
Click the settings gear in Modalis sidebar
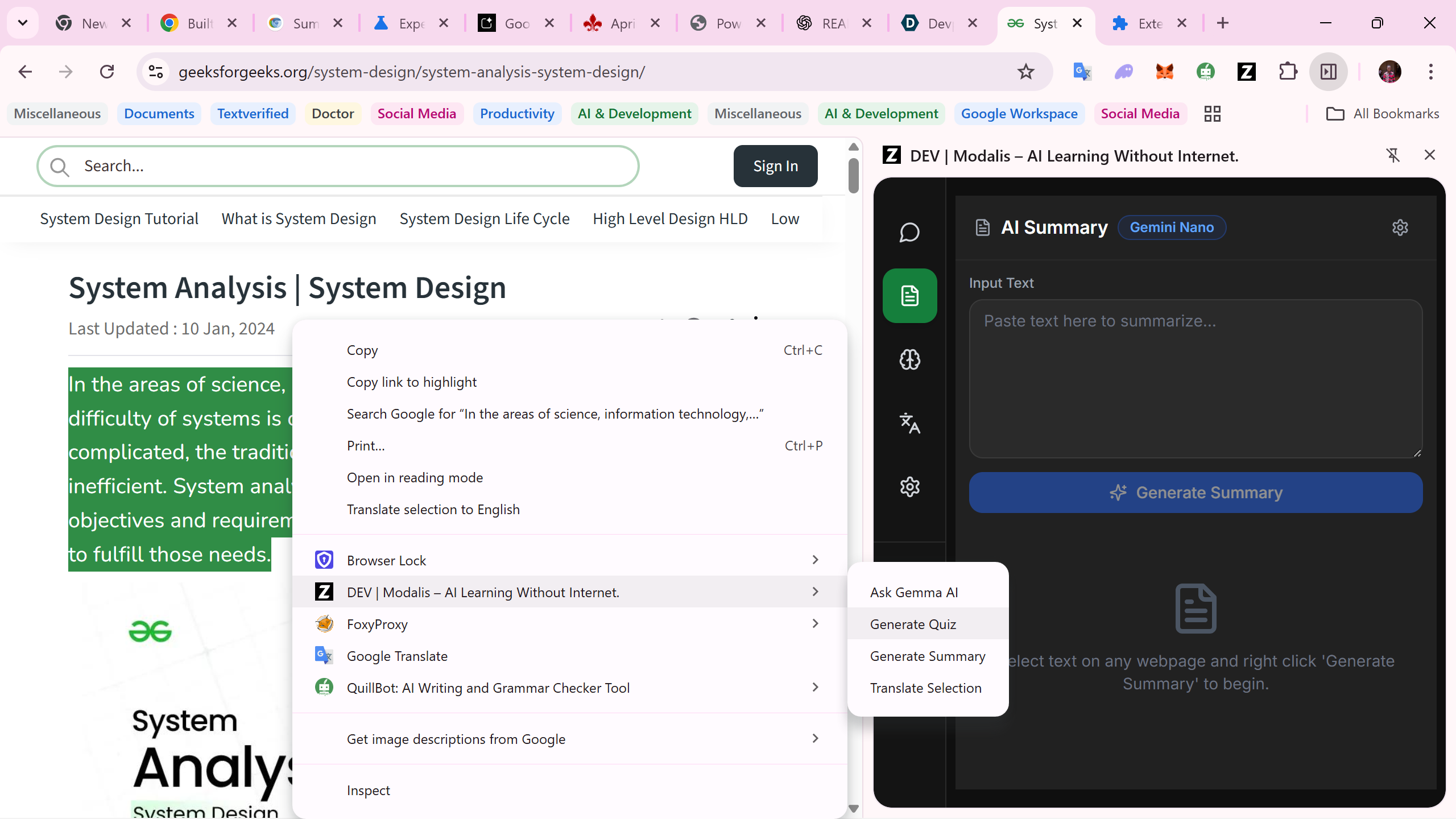909,487
